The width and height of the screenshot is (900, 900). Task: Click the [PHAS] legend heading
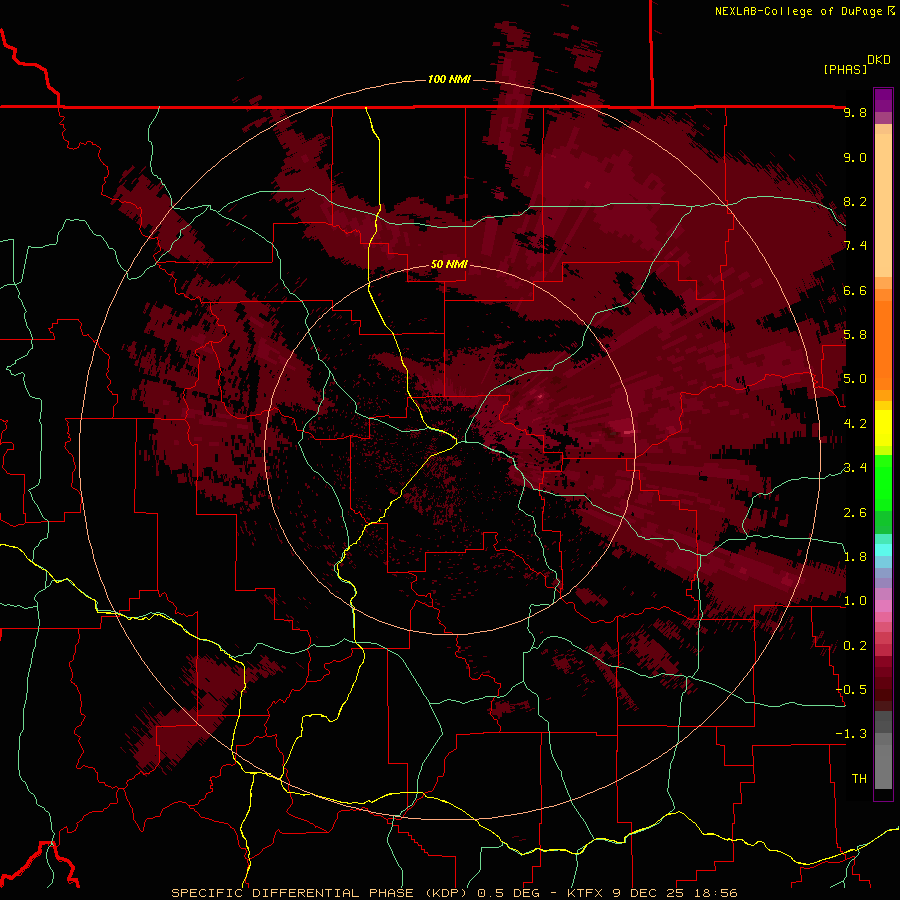845,69
